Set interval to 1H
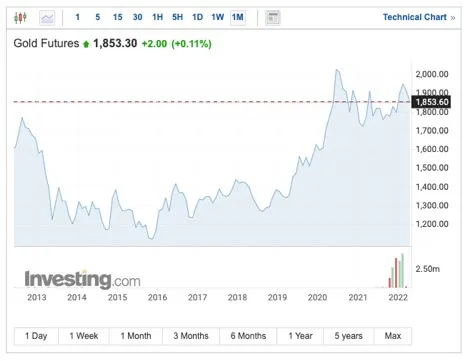 [158, 17]
